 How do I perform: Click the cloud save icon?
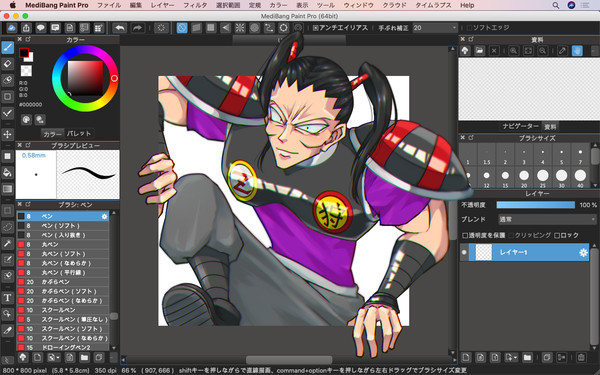tap(11, 28)
